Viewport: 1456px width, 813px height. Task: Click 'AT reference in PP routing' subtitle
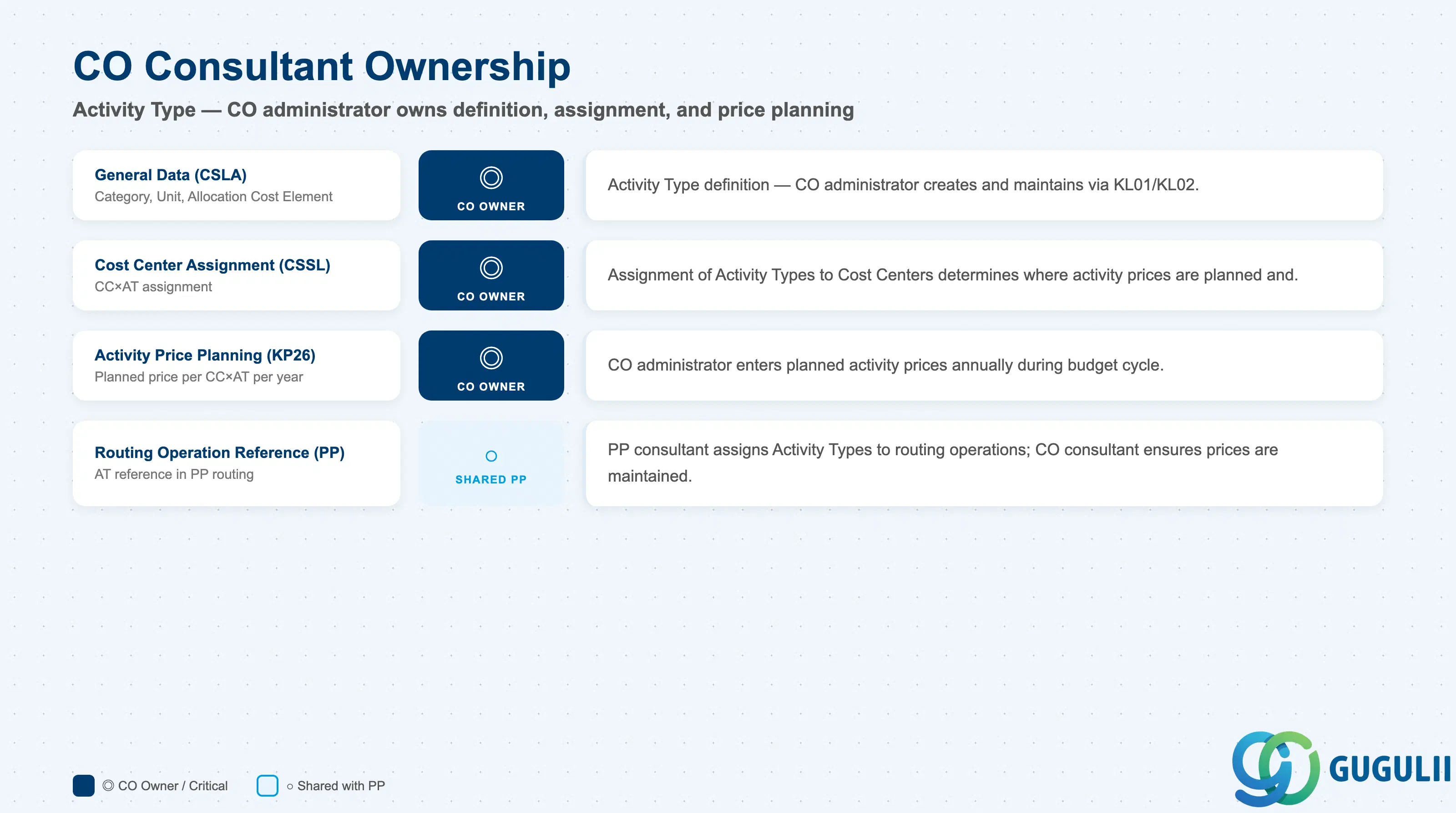[174, 474]
